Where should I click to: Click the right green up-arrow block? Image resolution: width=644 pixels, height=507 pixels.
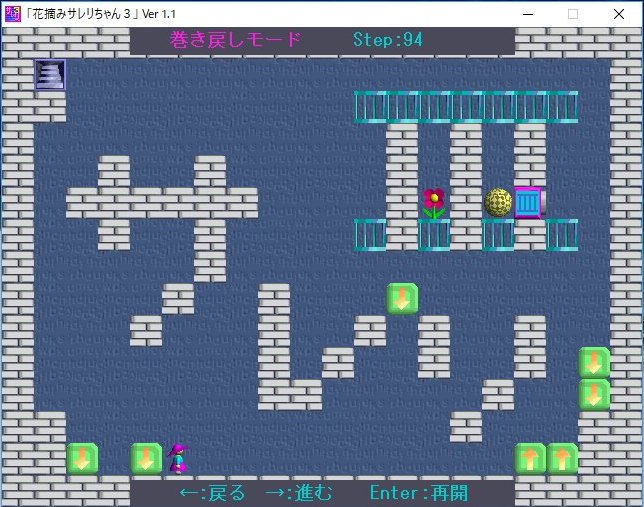[x=562, y=459]
